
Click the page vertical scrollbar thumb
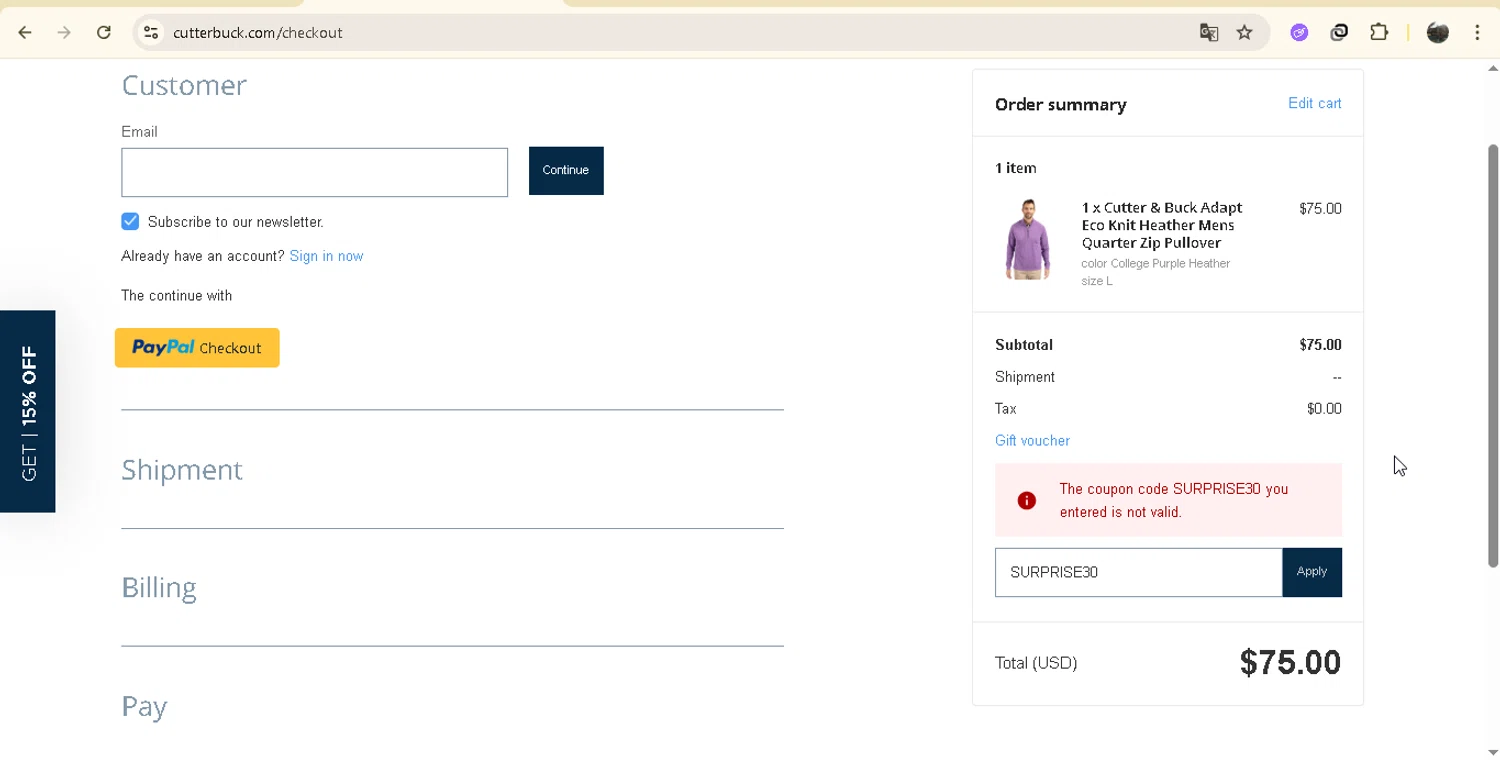point(1493,356)
